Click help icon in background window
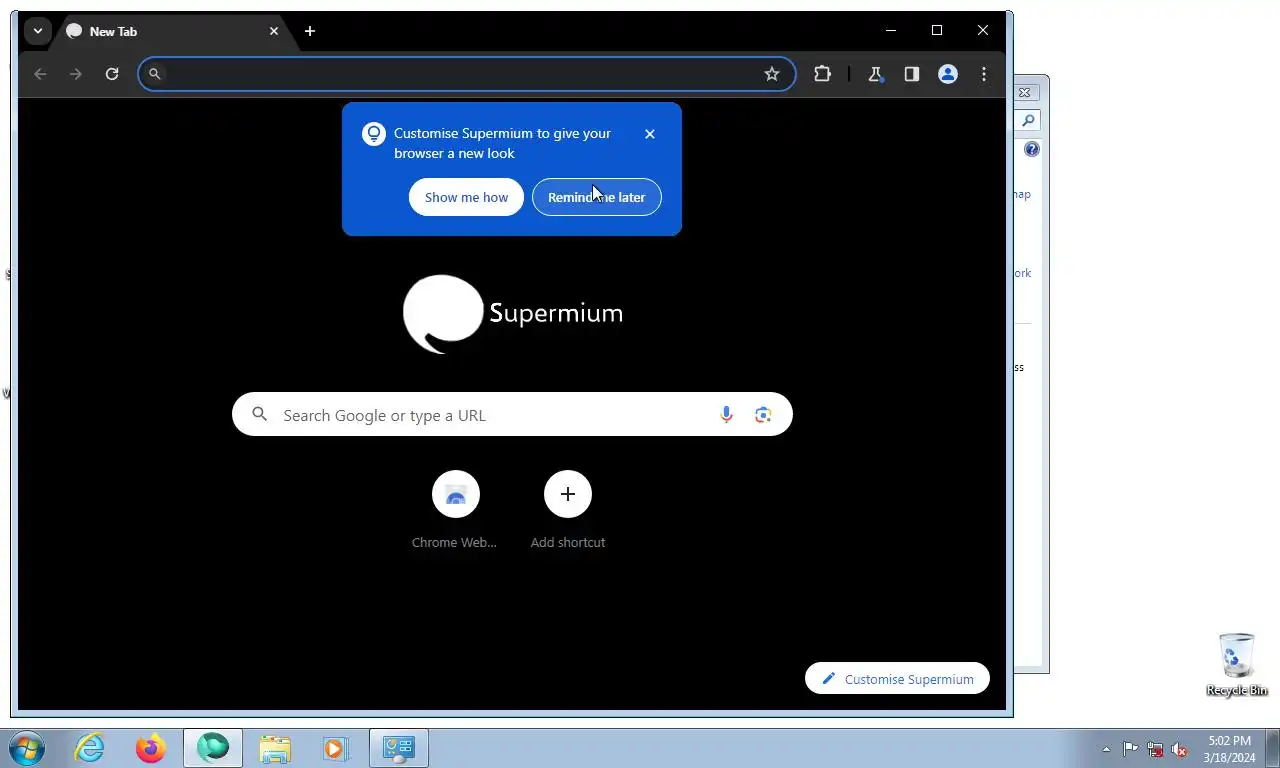This screenshot has height=768, width=1280. tap(1031, 149)
